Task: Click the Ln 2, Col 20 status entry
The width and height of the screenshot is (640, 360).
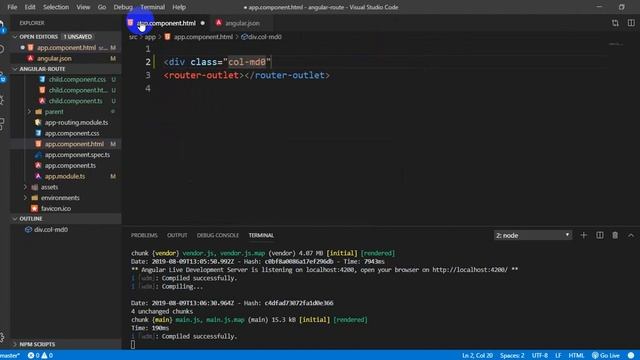Action: [477, 356]
